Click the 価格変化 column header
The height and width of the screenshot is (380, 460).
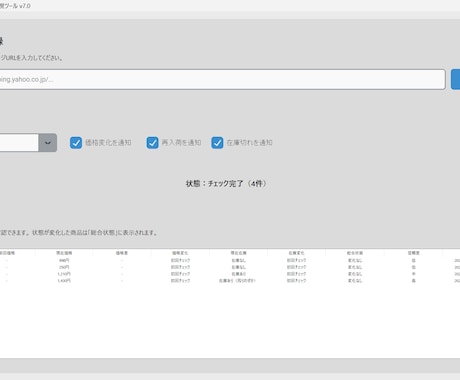180,253
